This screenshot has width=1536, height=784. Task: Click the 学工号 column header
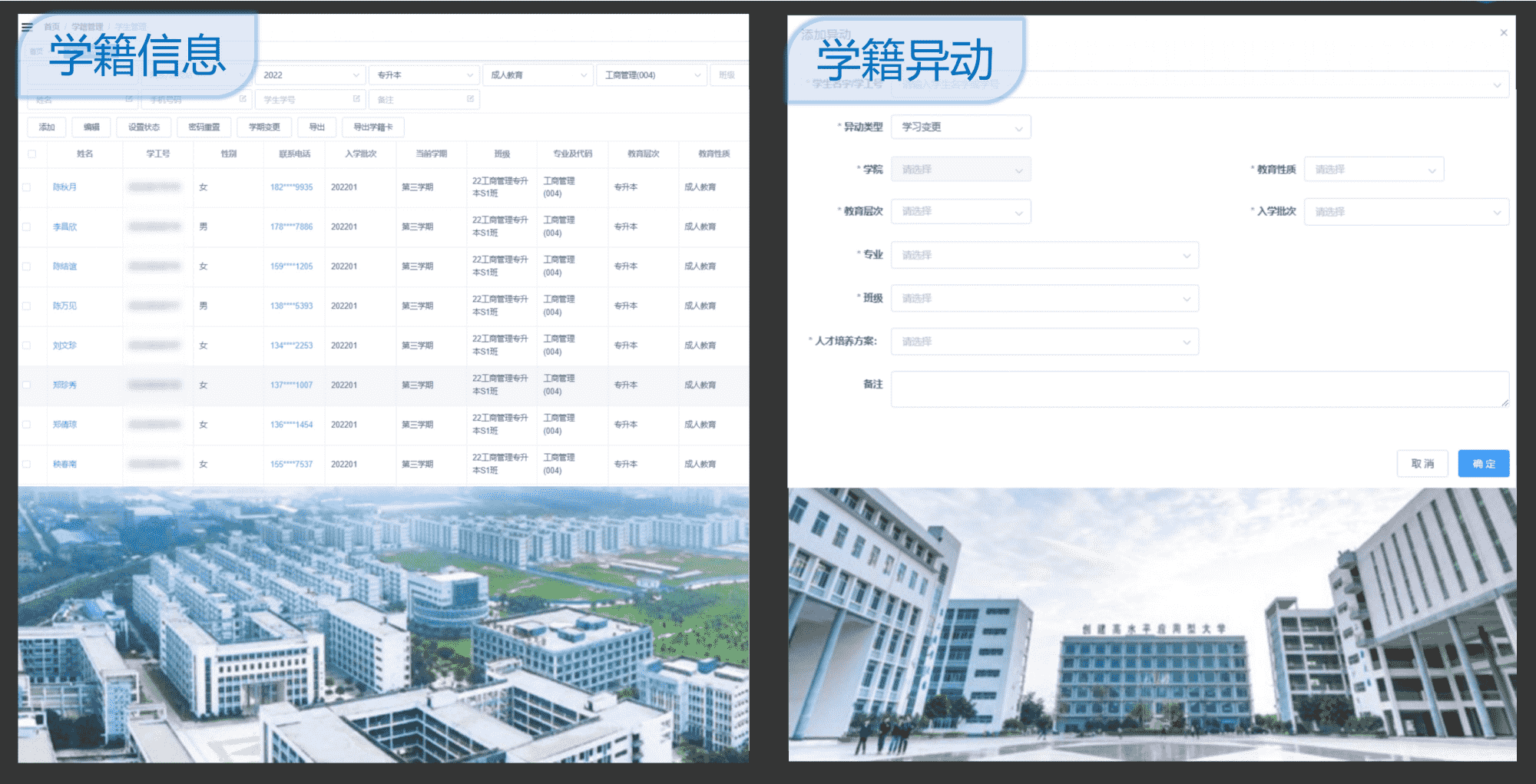pos(158,154)
